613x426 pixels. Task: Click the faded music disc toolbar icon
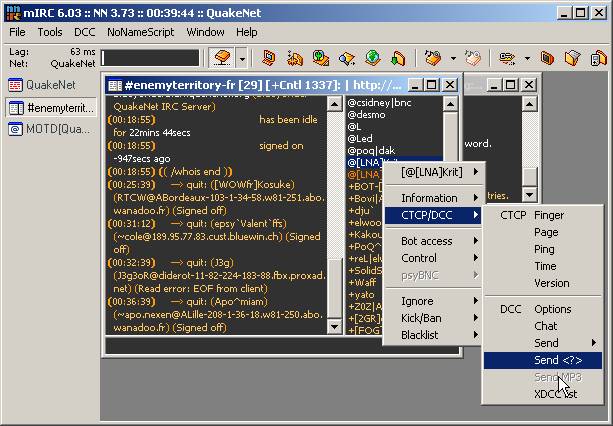[473, 58]
